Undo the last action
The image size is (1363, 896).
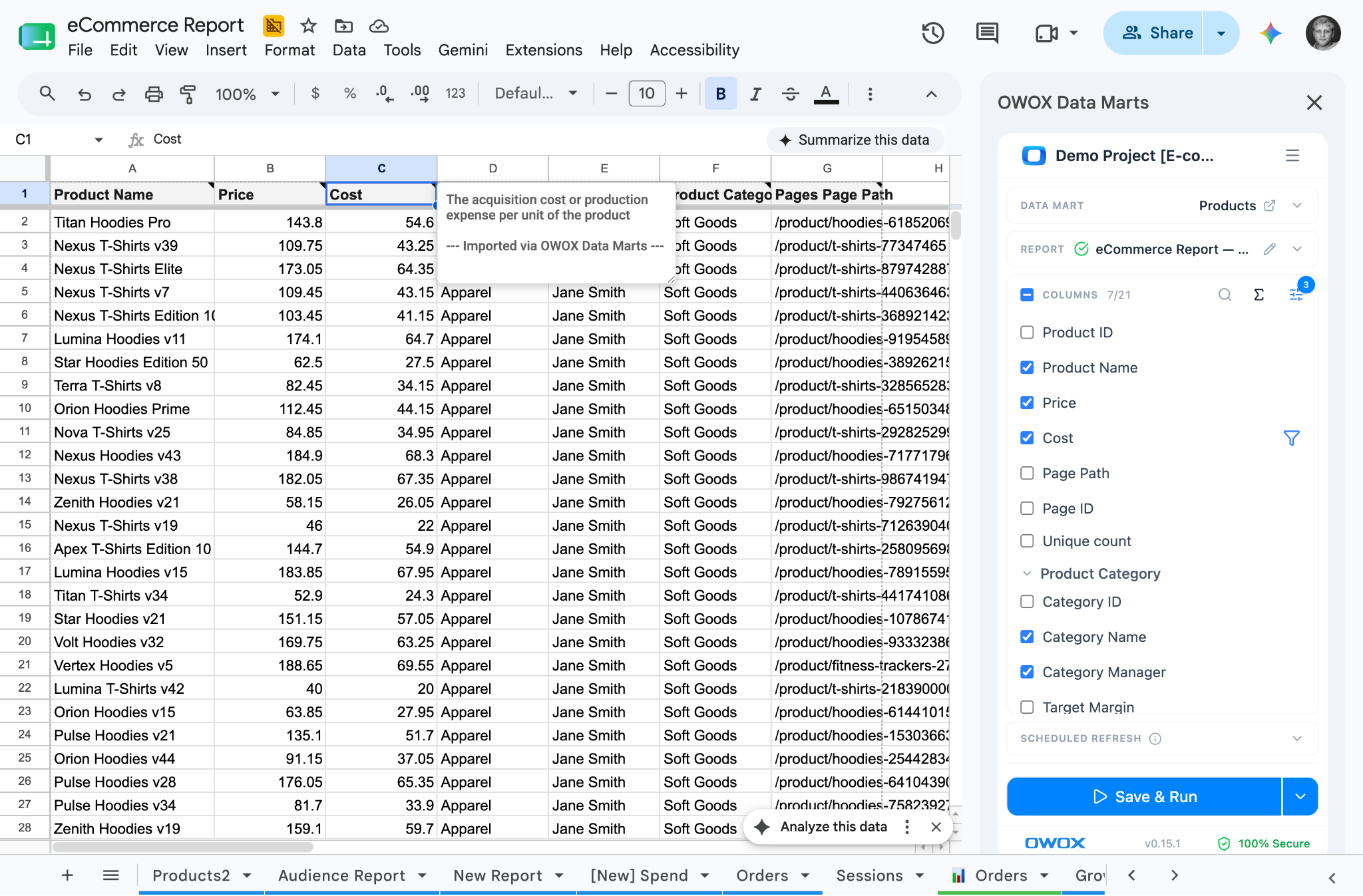(84, 94)
